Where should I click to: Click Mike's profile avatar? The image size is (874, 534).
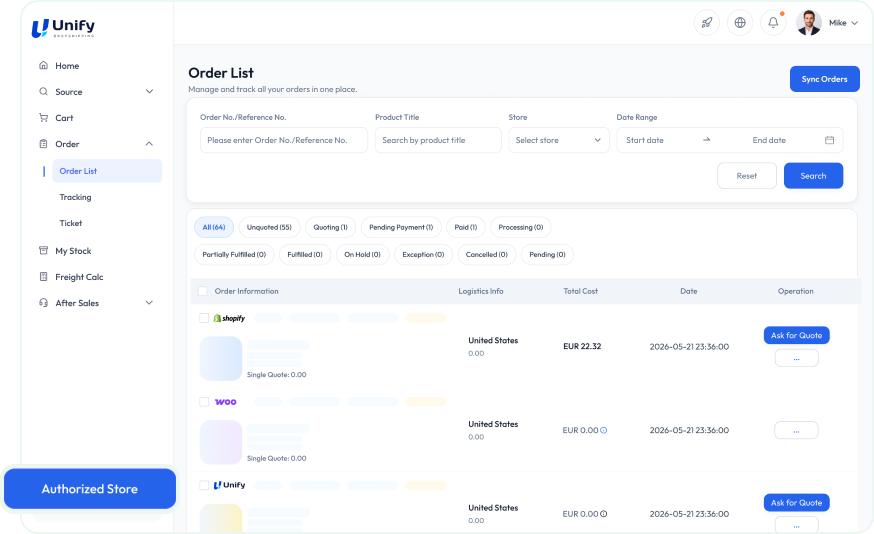click(809, 23)
